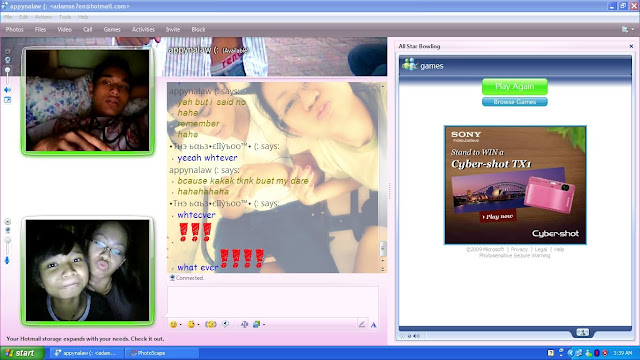
Task: Open the emoticon picker in the chat toolbar
Action: [173, 324]
